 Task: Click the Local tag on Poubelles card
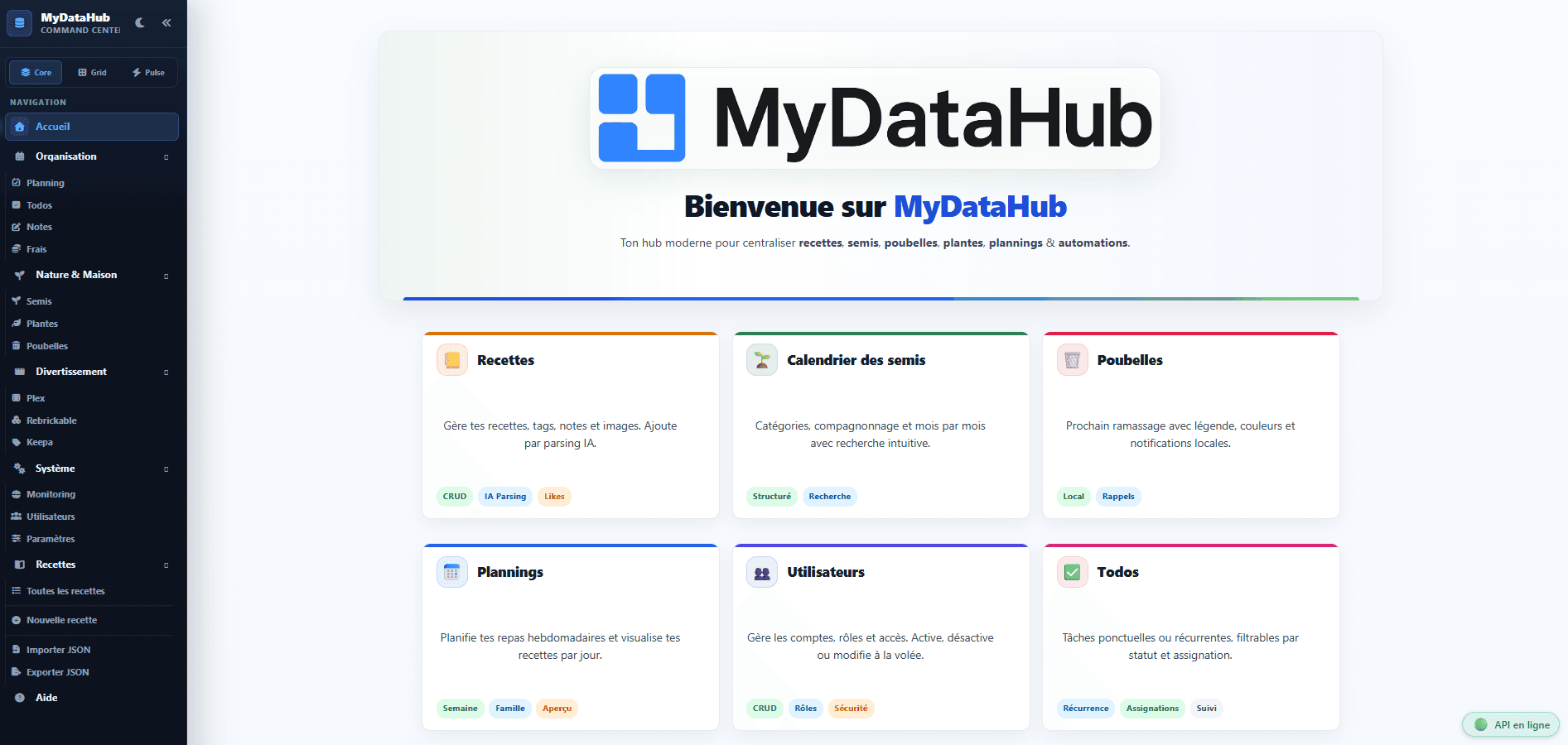1073,497
